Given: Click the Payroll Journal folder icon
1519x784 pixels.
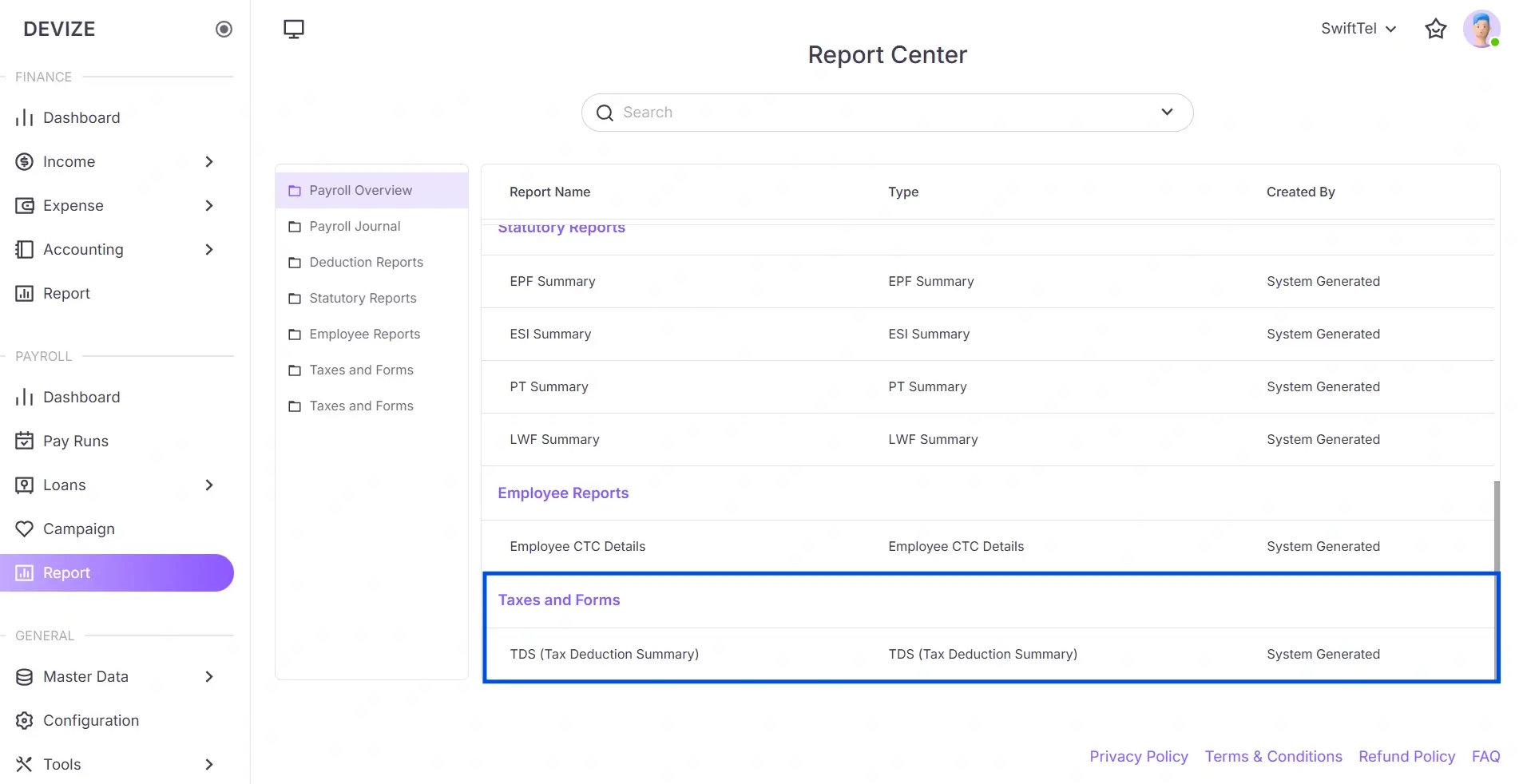Looking at the screenshot, I should pyautogui.click(x=295, y=227).
